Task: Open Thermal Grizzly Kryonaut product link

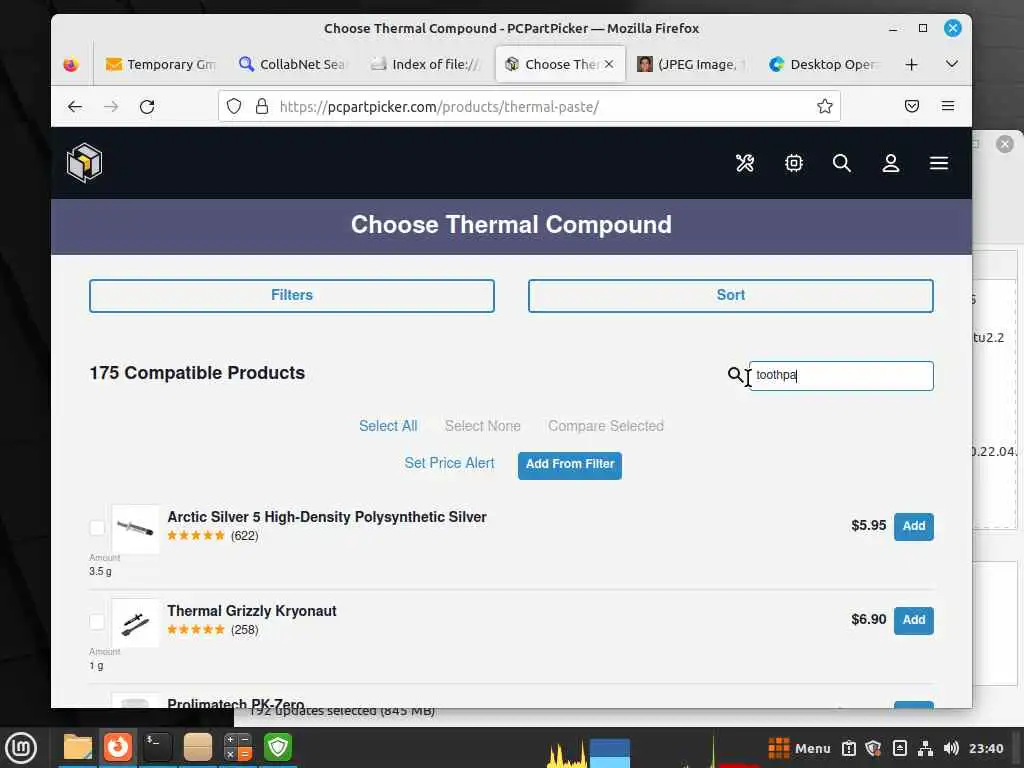Action: click(252, 611)
